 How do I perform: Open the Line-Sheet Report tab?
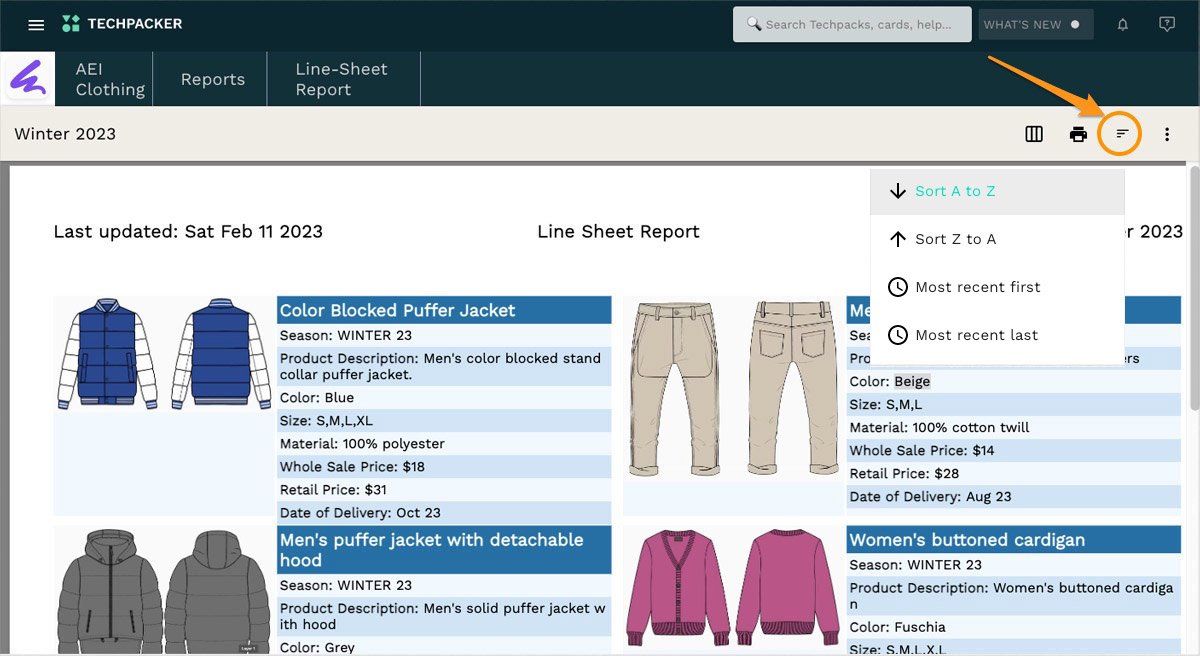click(342, 78)
